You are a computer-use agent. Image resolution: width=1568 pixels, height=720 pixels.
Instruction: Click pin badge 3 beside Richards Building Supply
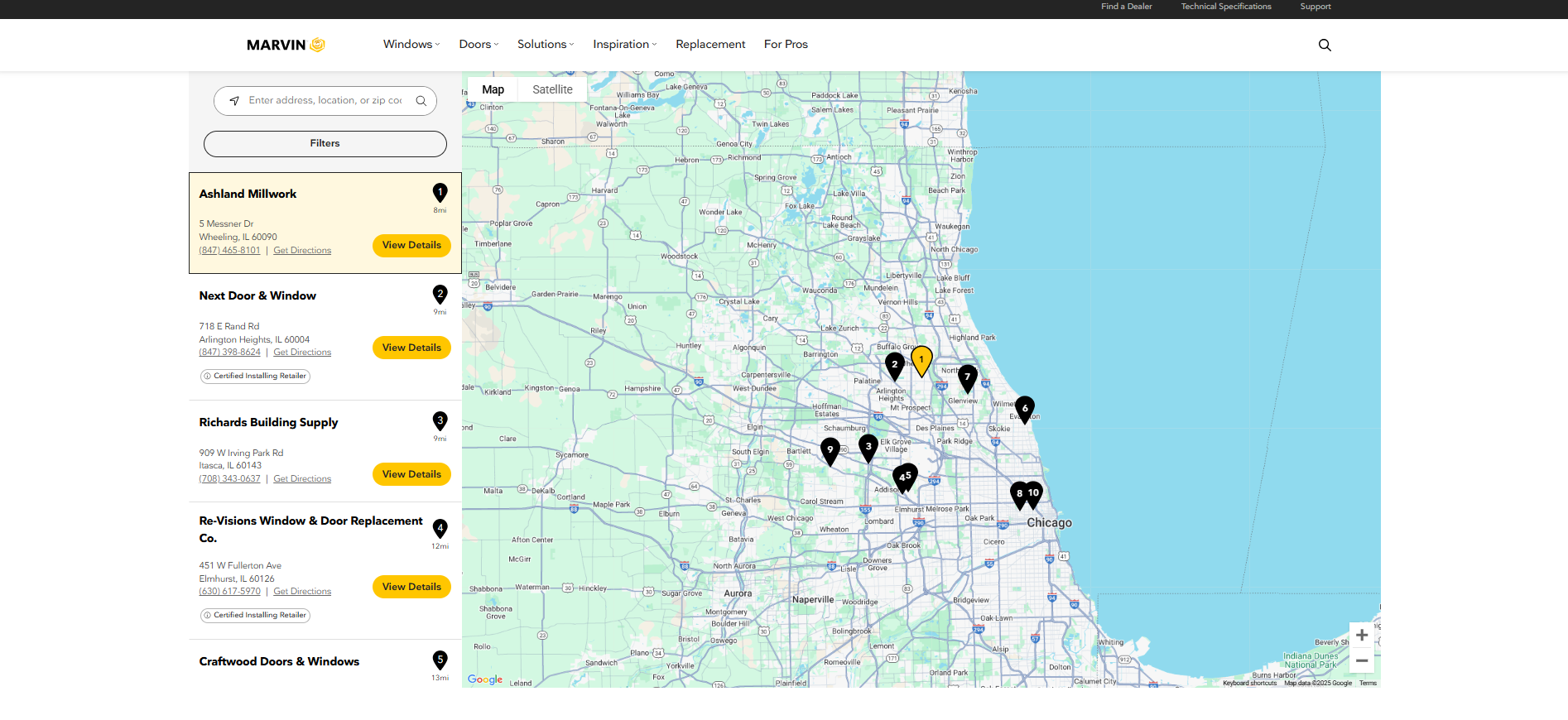click(440, 421)
